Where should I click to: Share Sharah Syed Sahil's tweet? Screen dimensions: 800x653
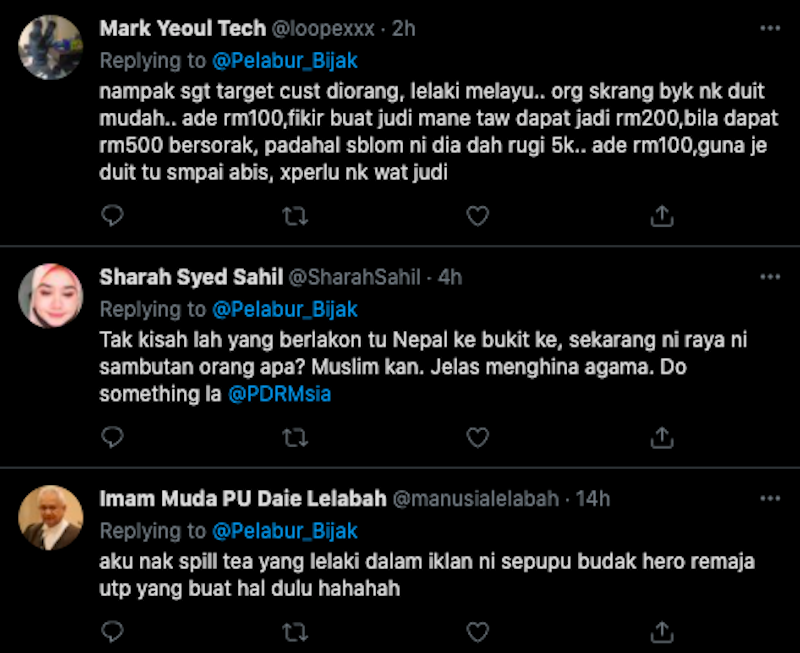pyautogui.click(x=661, y=437)
